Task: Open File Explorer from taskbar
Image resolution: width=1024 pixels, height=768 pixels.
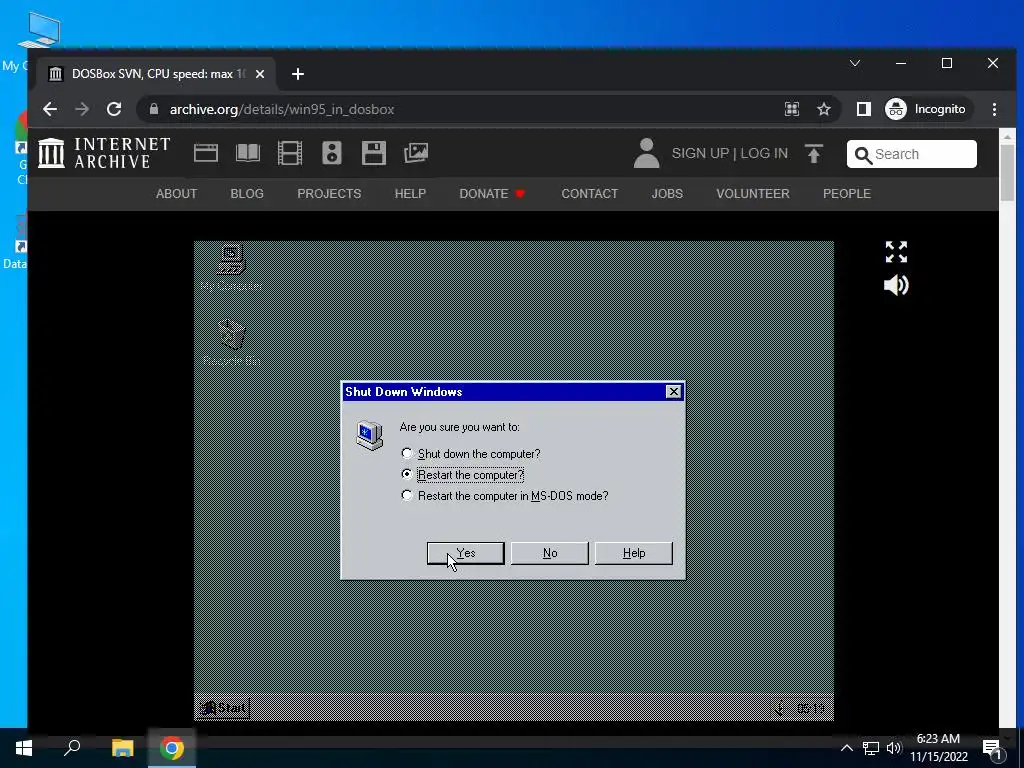Action: (122, 748)
